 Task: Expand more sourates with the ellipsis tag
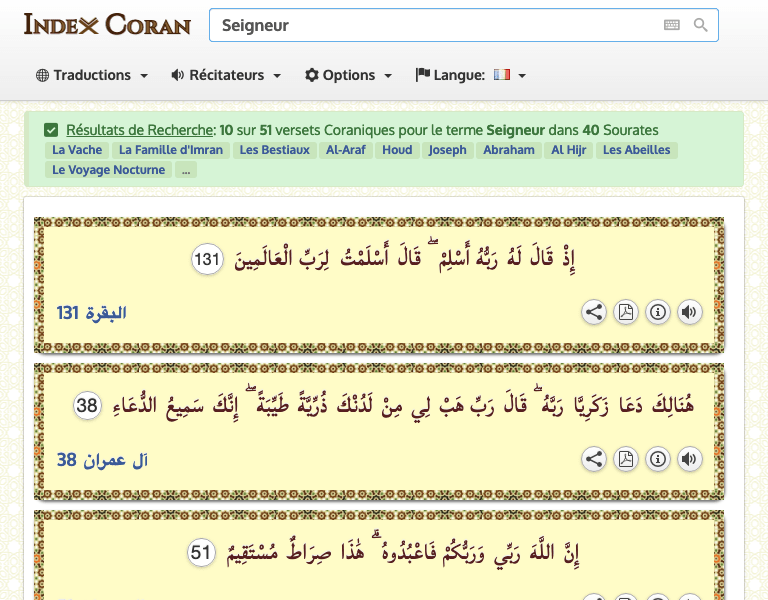[x=185, y=170]
